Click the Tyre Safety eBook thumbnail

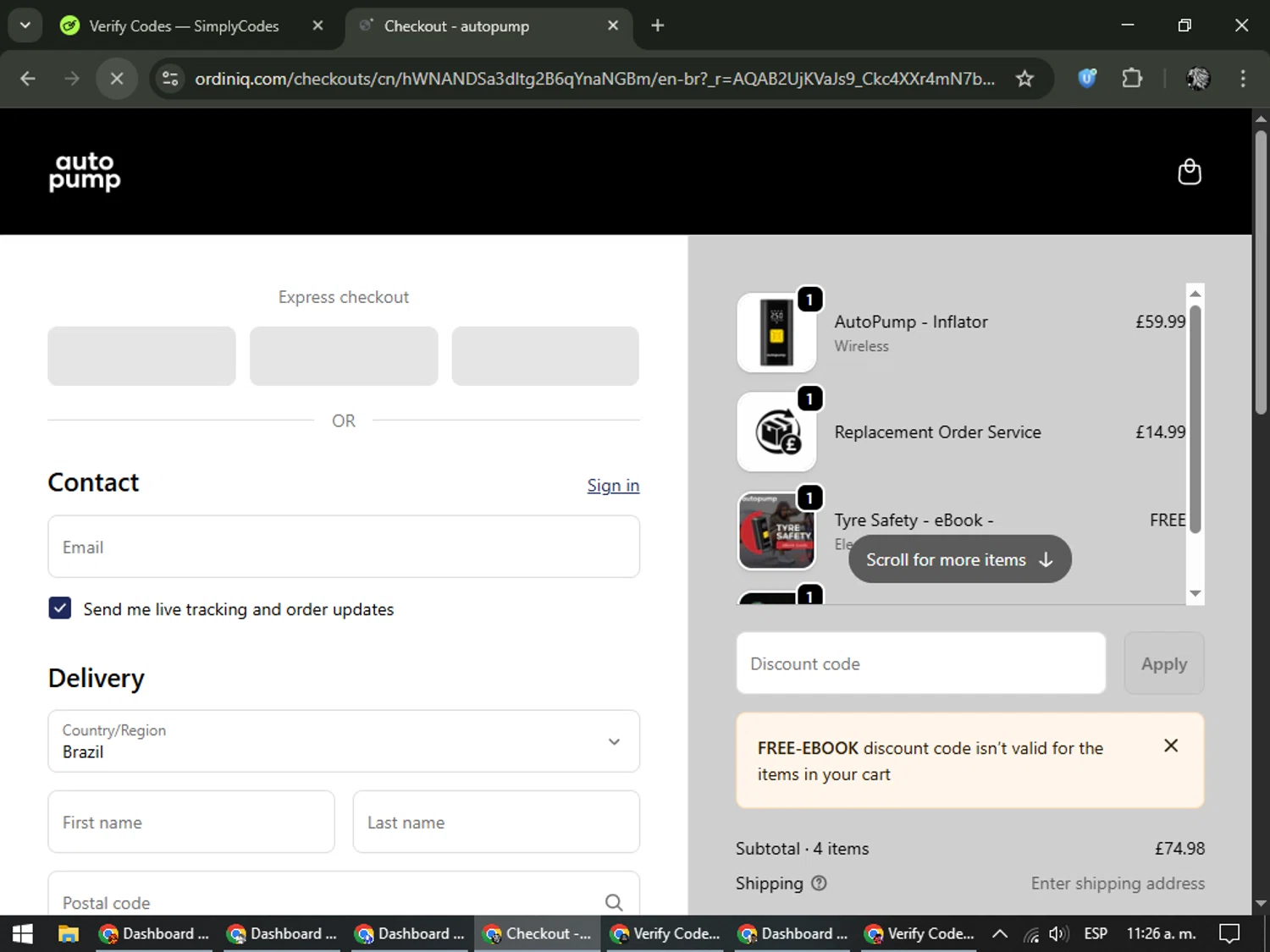click(776, 531)
